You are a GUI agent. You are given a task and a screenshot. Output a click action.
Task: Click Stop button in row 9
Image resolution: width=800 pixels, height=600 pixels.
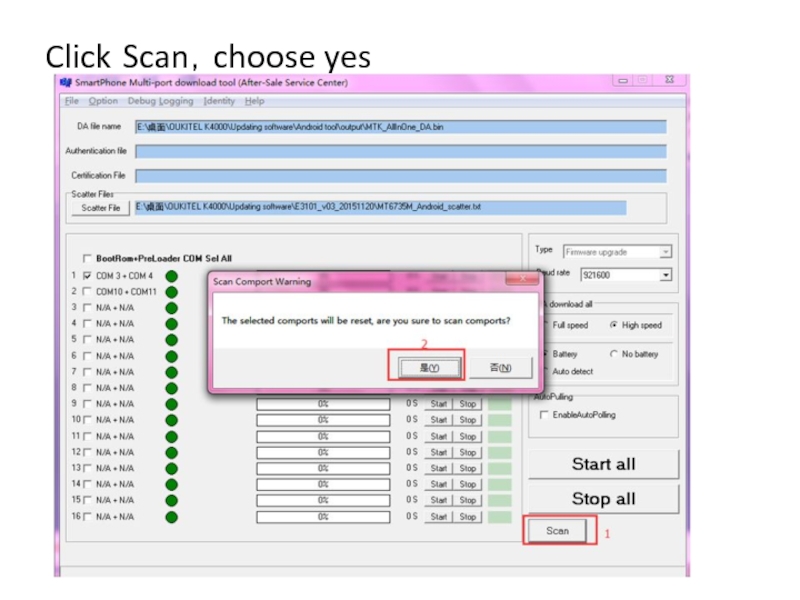coord(467,404)
